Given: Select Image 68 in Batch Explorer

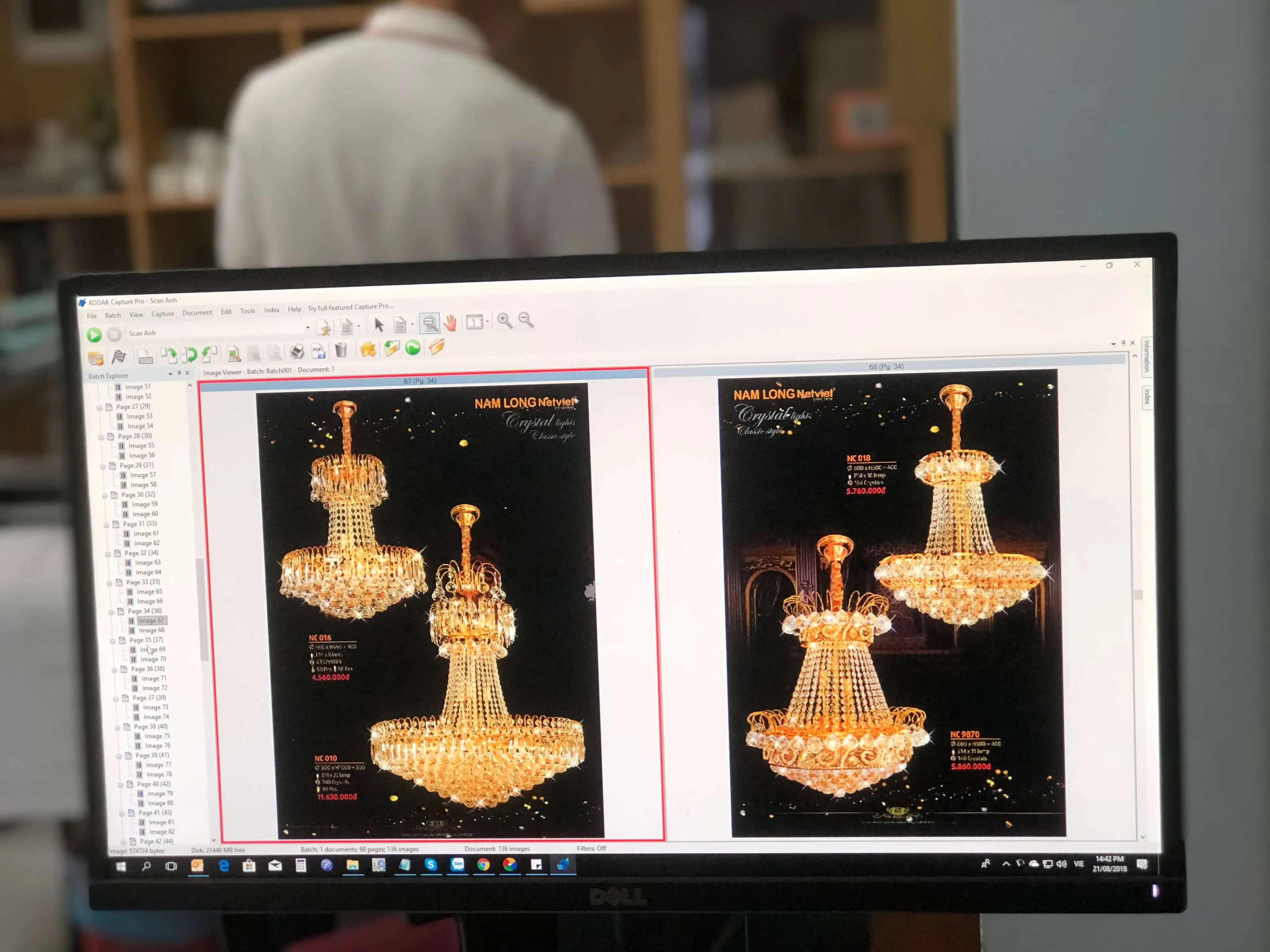Looking at the screenshot, I should [152, 630].
